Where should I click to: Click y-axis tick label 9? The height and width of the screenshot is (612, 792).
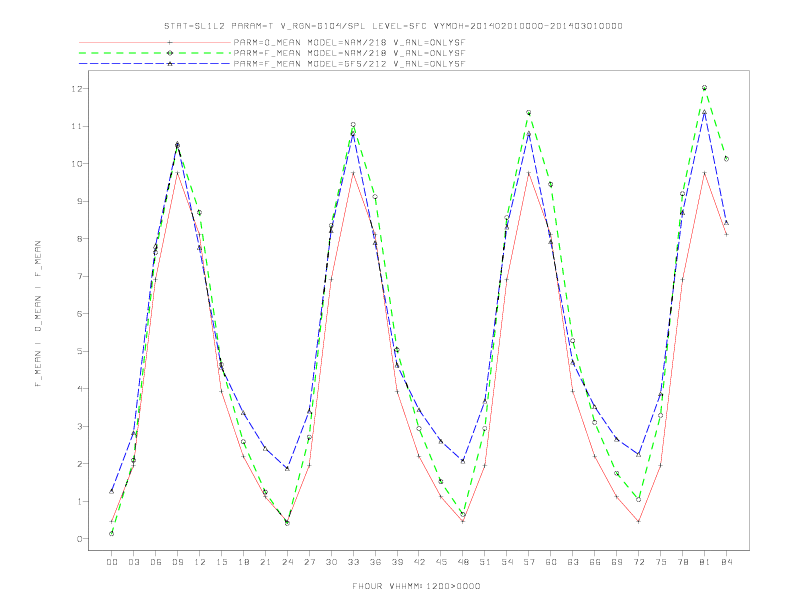tap(79, 201)
